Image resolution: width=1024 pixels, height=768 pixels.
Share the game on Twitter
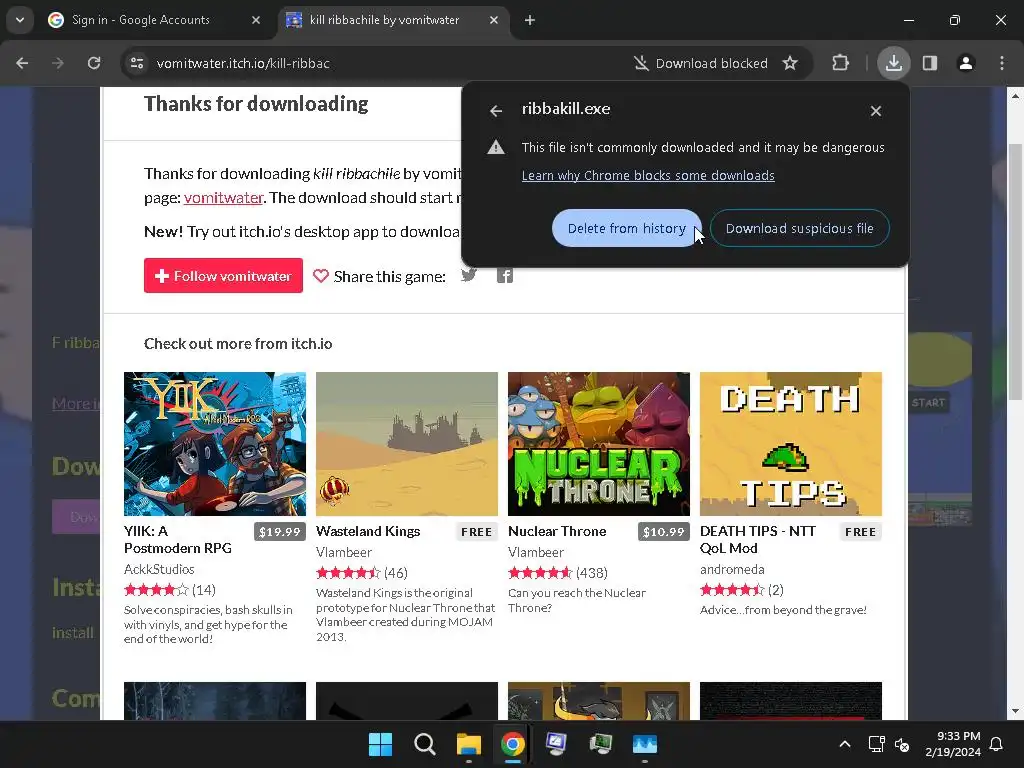[468, 275]
